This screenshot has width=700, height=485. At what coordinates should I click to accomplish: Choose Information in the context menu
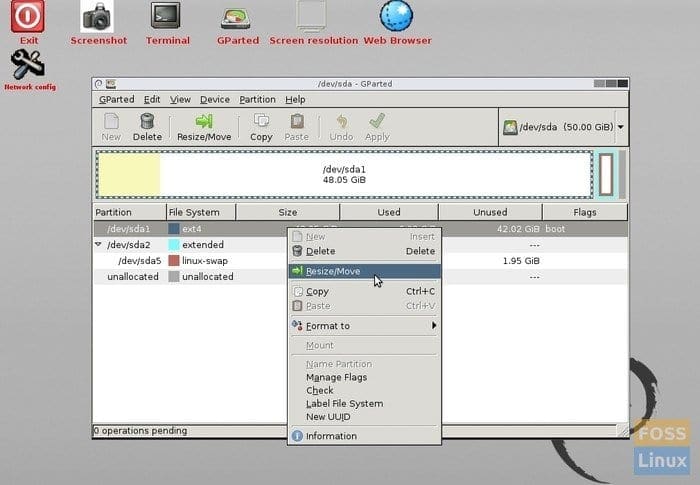pyautogui.click(x=364, y=436)
